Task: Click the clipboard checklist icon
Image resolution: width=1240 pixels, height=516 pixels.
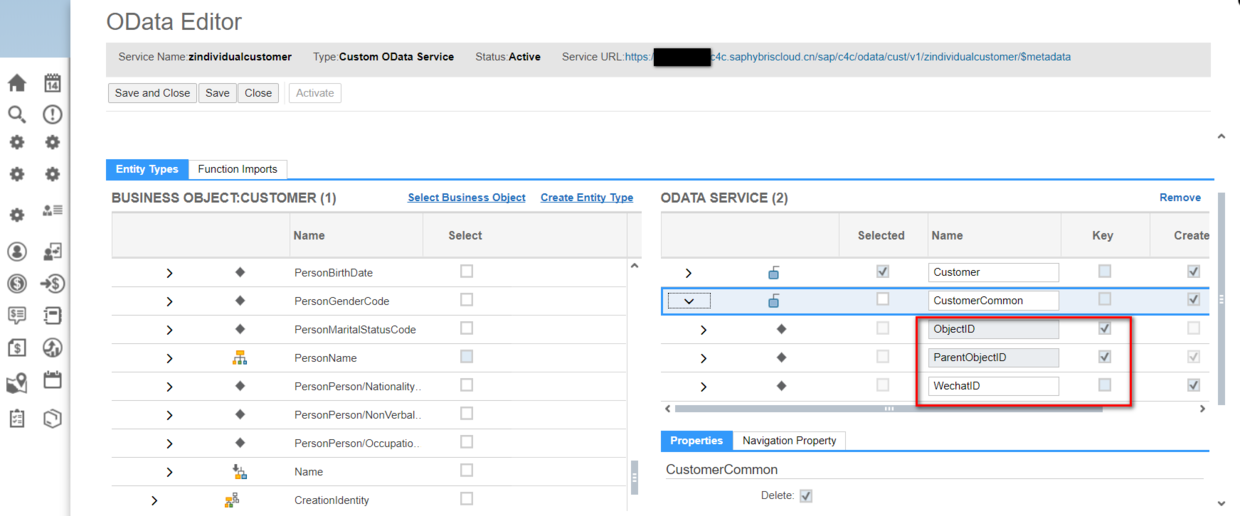Action: 17,419
